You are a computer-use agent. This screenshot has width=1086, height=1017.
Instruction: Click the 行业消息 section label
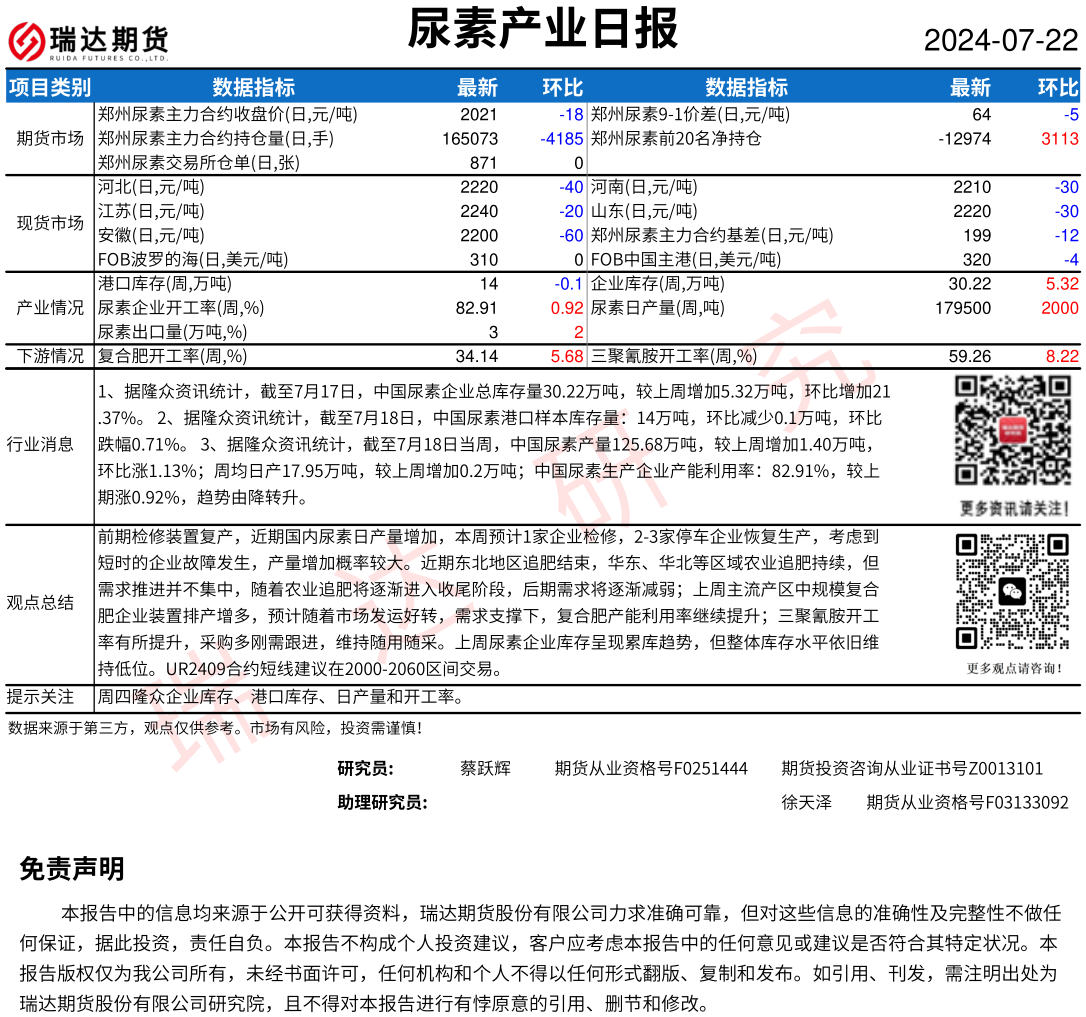(x=40, y=445)
